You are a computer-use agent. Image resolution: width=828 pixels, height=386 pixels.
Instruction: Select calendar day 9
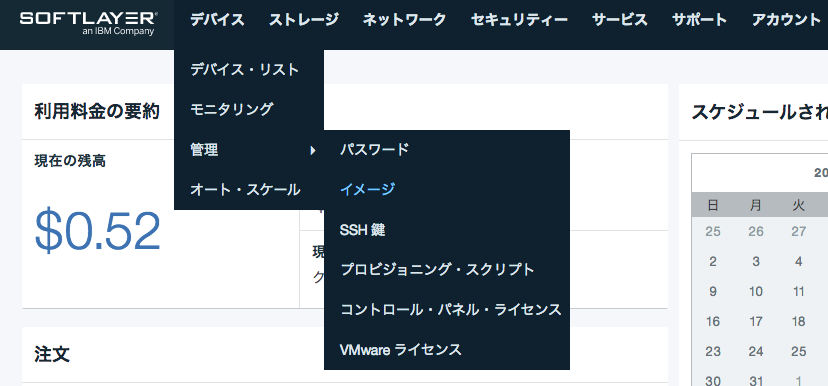point(713,291)
